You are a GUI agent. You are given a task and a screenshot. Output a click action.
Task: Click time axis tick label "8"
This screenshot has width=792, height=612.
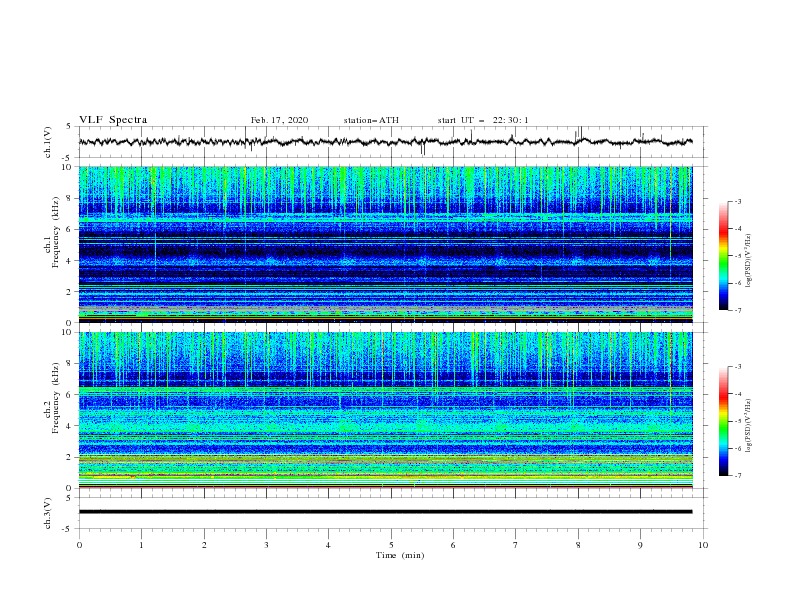[x=578, y=545]
